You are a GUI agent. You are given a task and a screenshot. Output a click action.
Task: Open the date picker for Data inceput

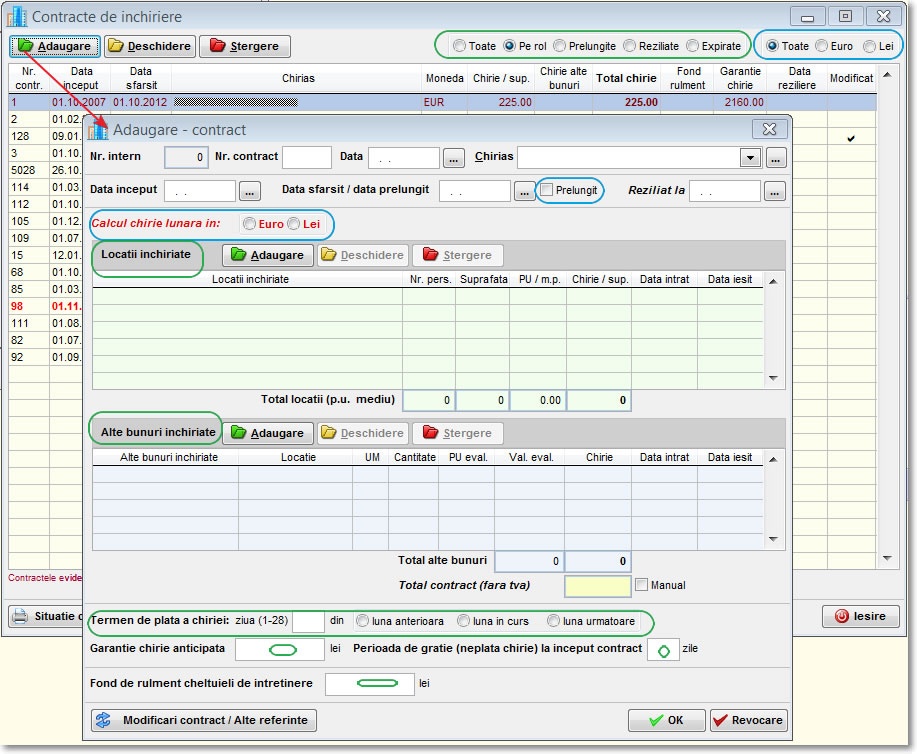(x=250, y=192)
